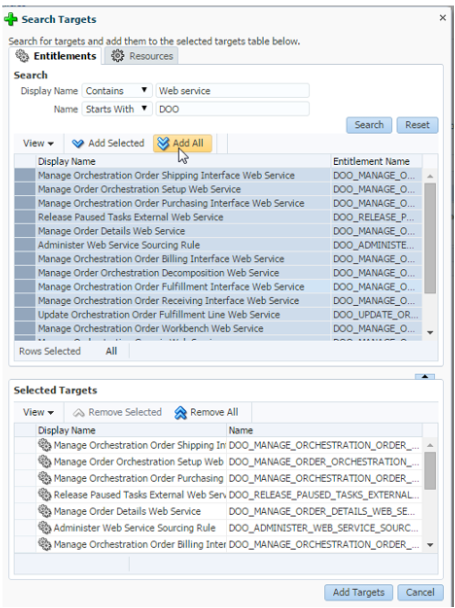The image size is (455, 608).
Task: Select Manage Order Orchestration Decomposition Web Service row
Action: 218,273
